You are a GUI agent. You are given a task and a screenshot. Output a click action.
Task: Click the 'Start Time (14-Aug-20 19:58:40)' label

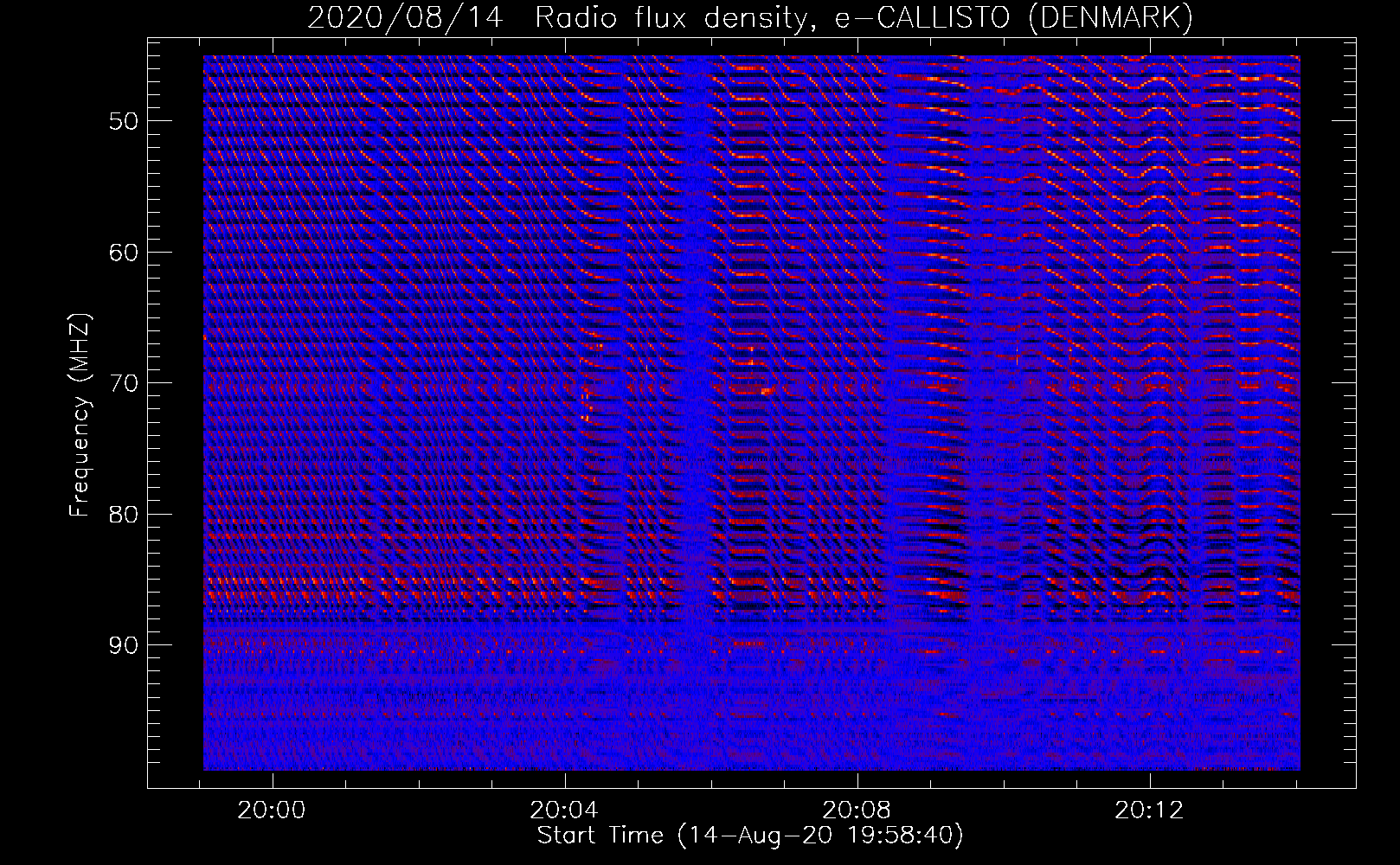coord(750,836)
